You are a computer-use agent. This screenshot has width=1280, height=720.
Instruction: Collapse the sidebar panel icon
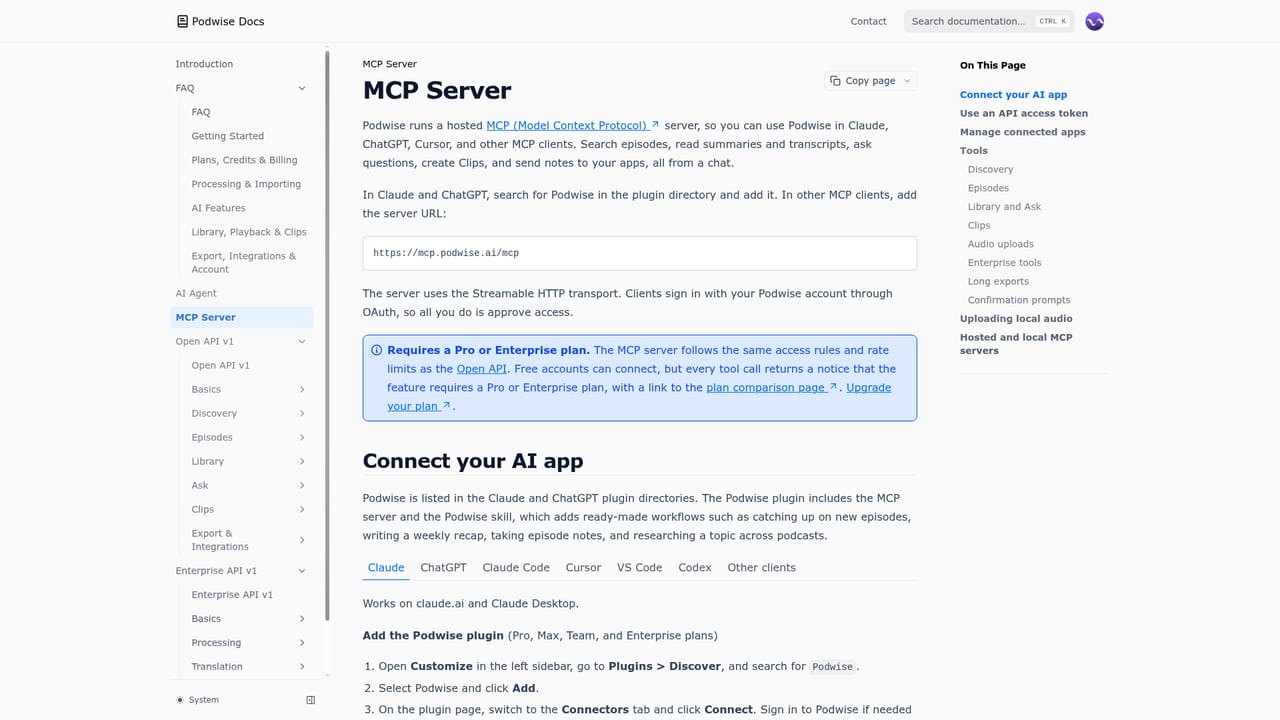[310, 700]
